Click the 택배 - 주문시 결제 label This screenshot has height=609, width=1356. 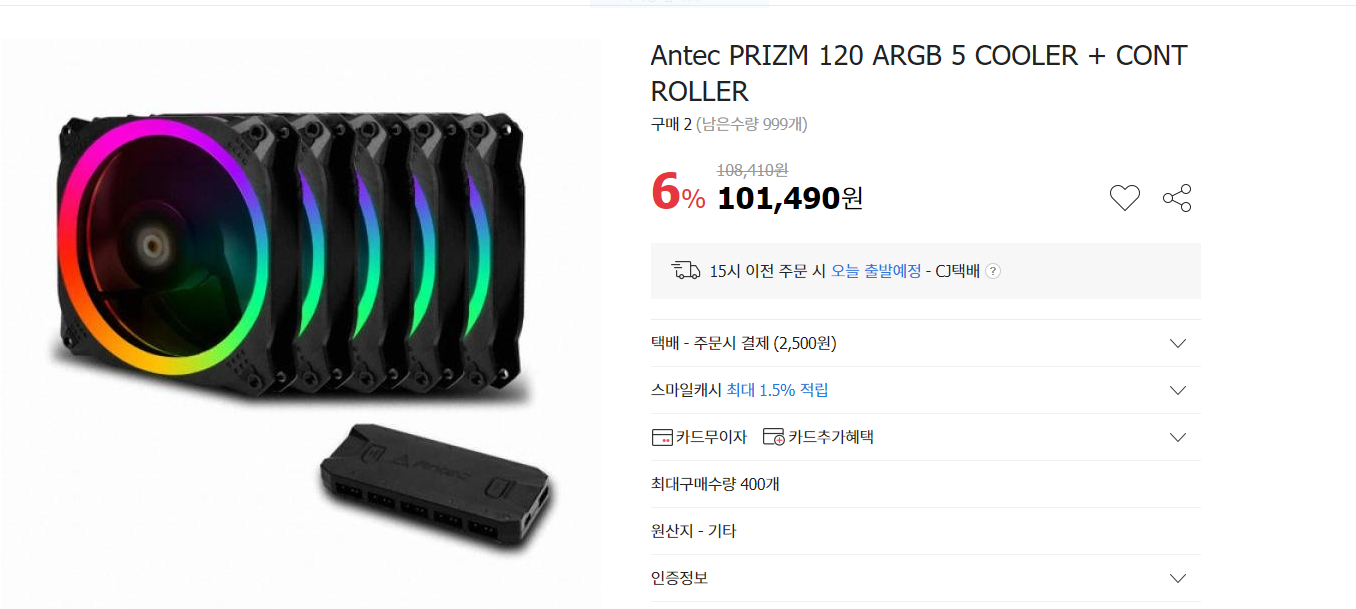[x=744, y=343]
